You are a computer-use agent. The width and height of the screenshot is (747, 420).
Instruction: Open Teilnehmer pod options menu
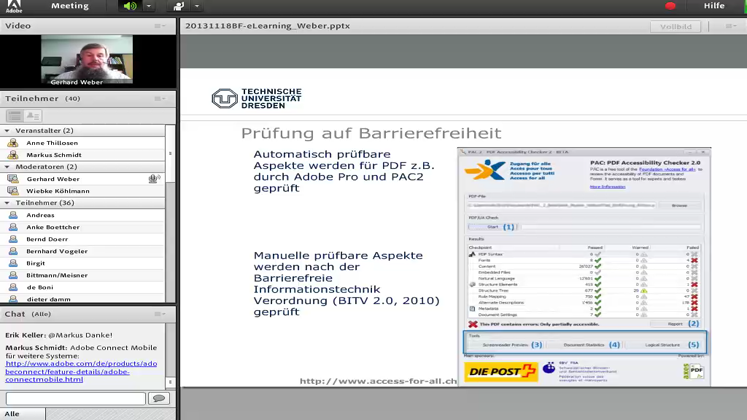point(160,99)
